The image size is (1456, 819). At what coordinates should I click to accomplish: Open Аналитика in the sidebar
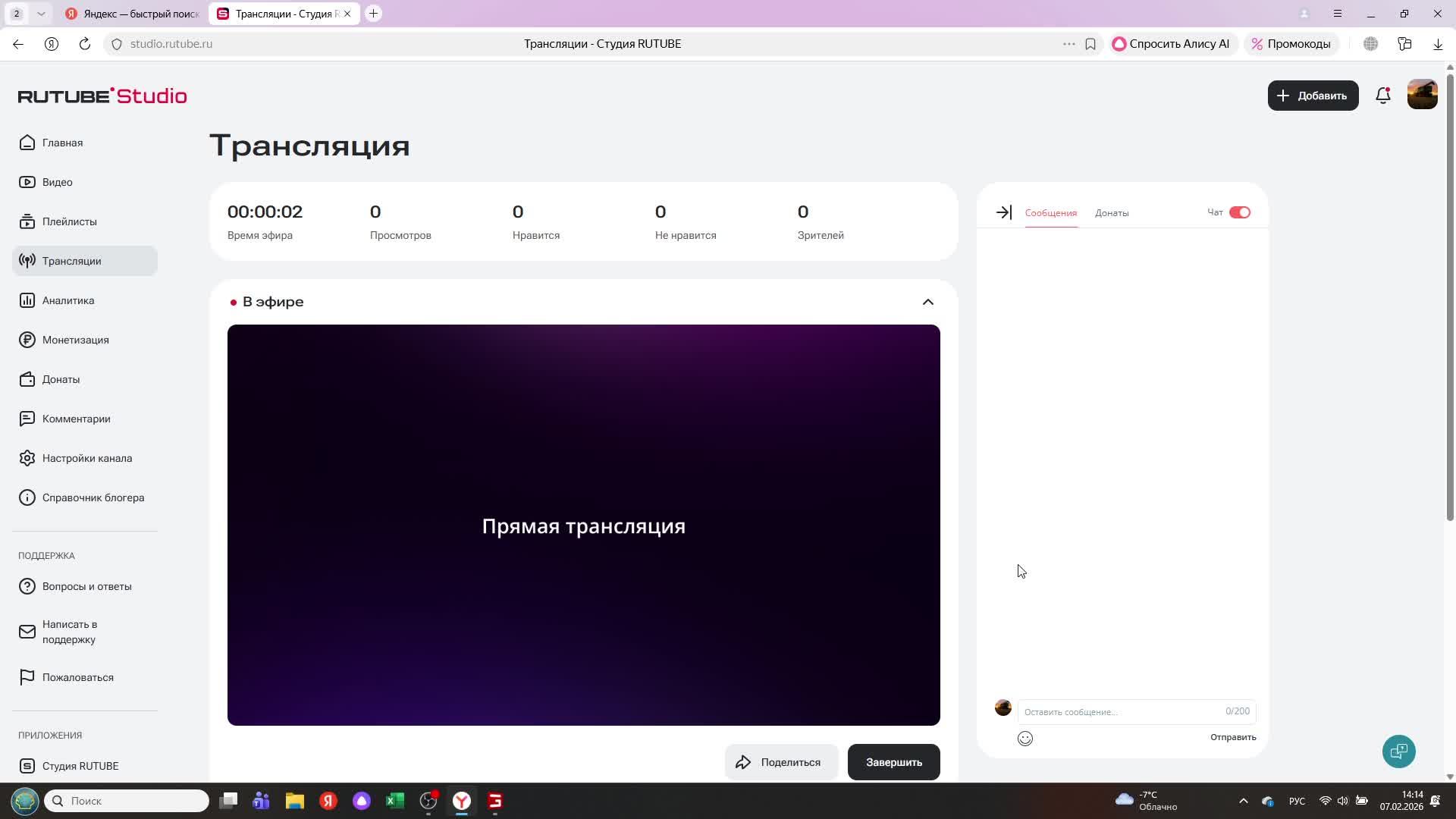point(67,300)
